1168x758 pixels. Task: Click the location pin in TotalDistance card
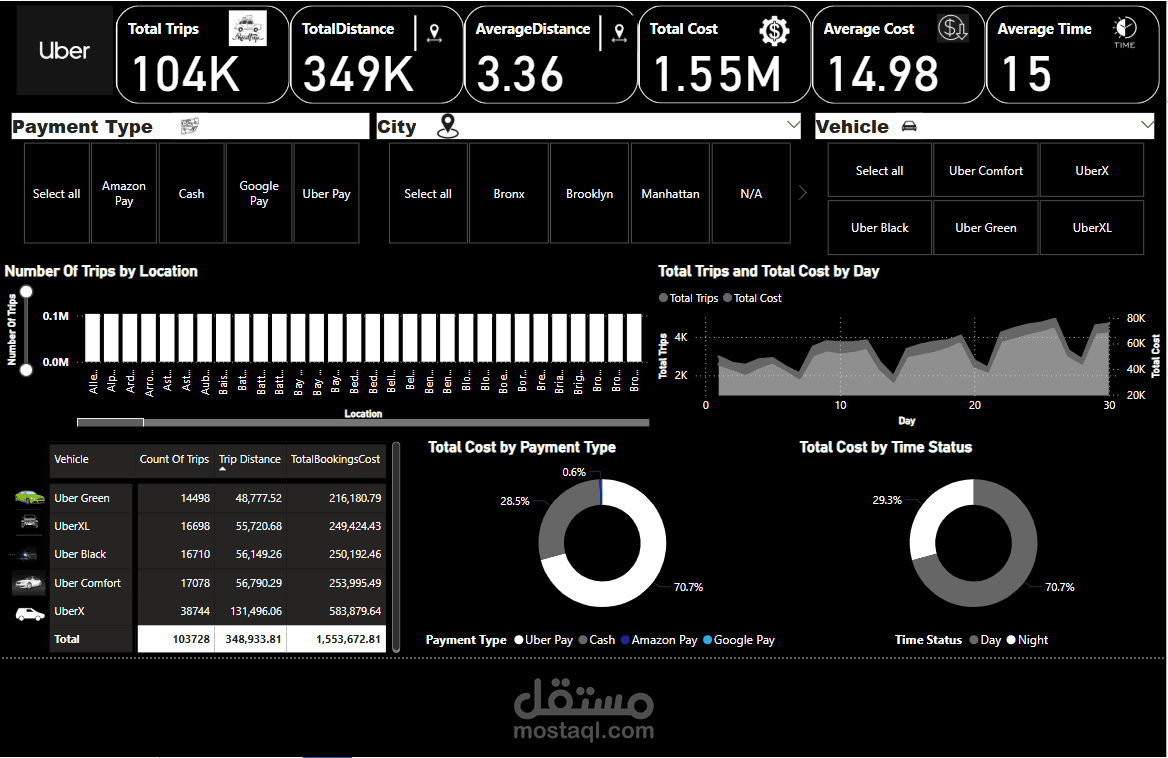[434, 33]
